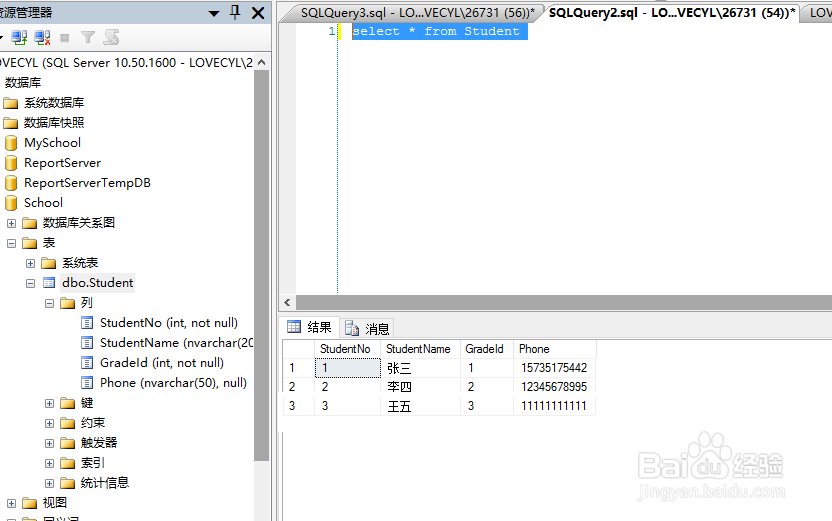Click the School database icon

click(x=11, y=203)
